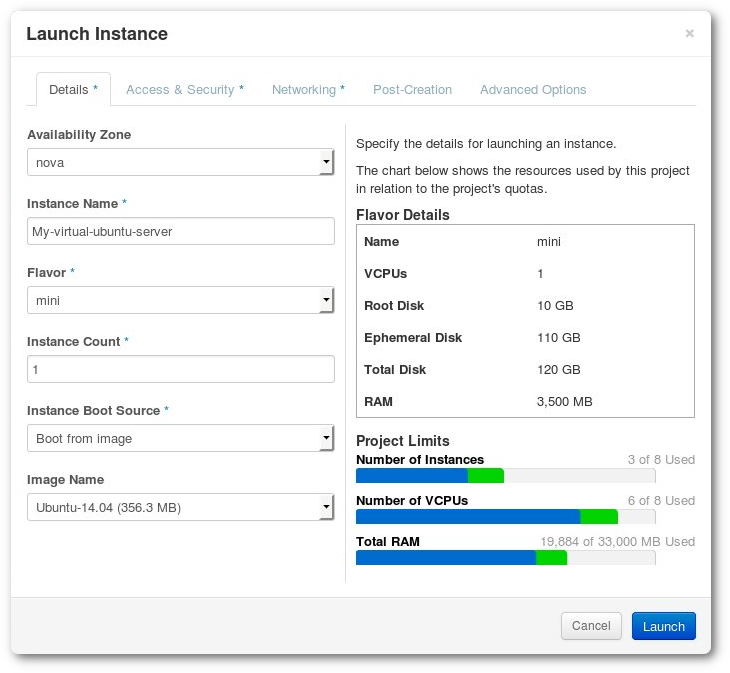This screenshot has width=730, height=673.
Task: Click the Launch button
Action: (x=663, y=626)
